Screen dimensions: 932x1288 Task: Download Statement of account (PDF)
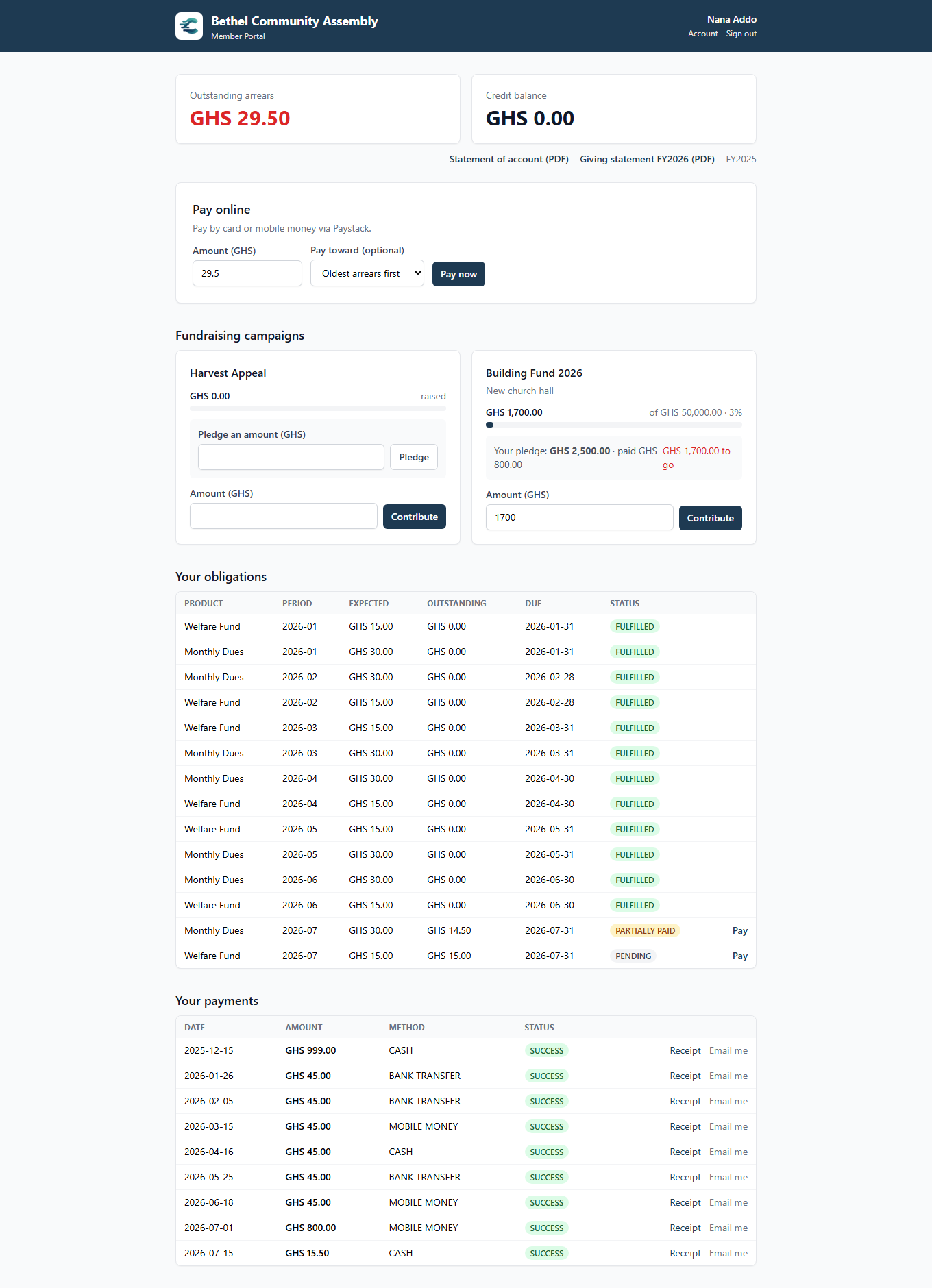pyautogui.click(x=509, y=159)
